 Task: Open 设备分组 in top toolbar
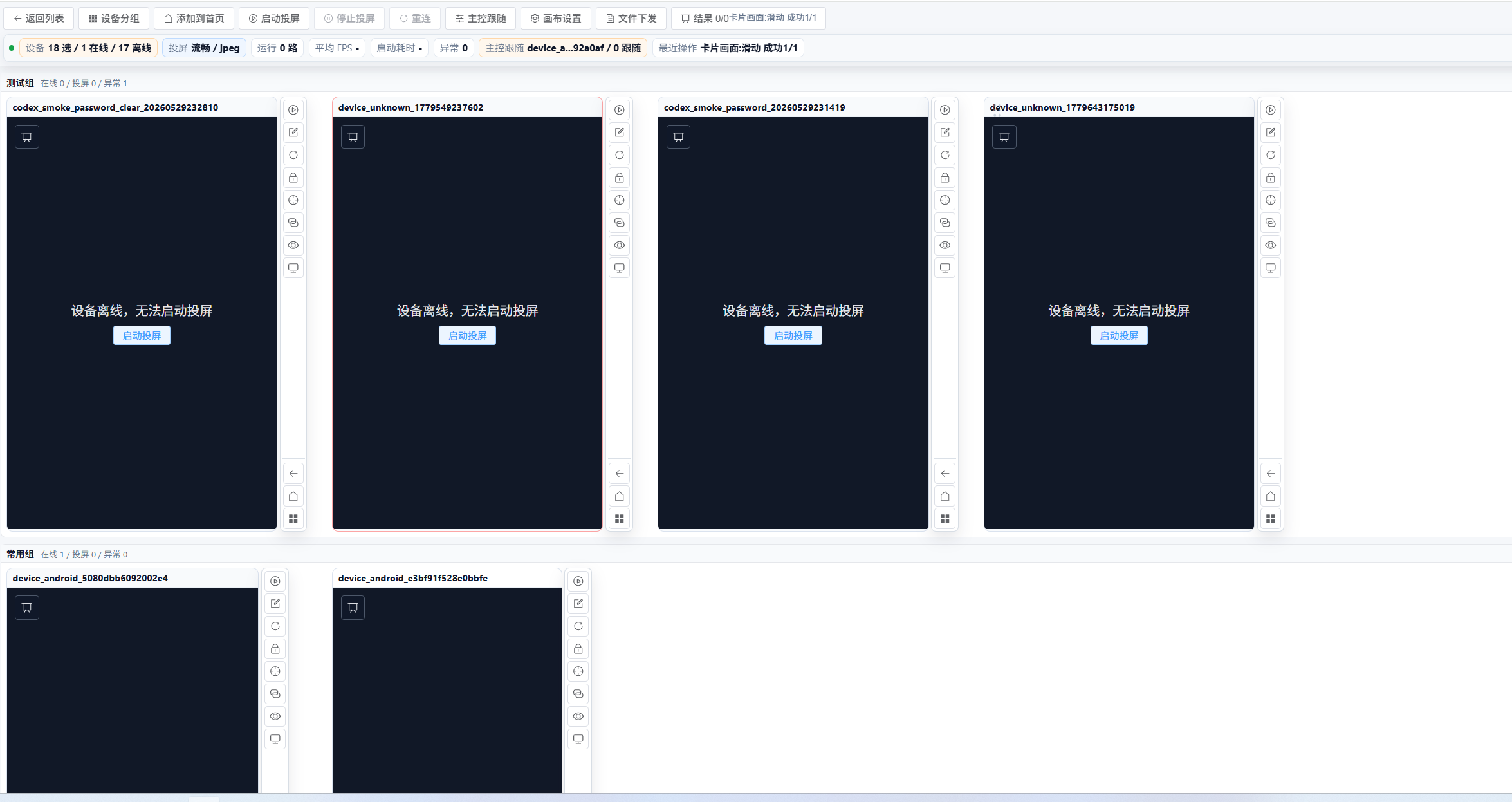click(114, 18)
